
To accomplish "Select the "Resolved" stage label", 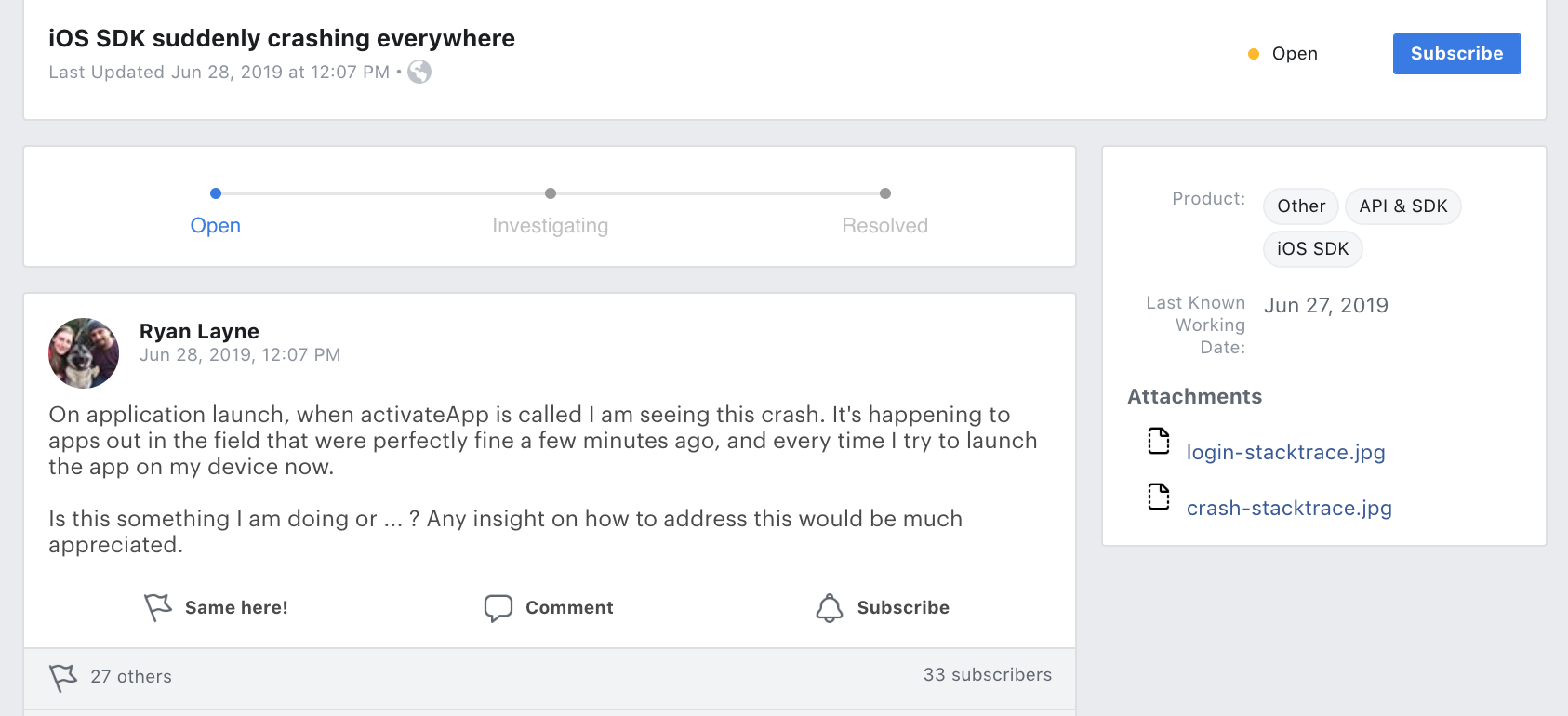I will [884, 225].
